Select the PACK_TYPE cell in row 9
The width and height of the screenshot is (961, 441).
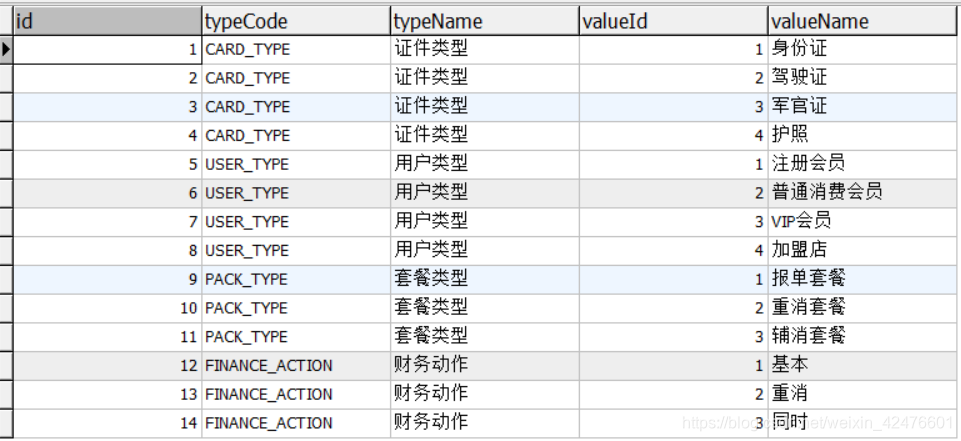coord(296,279)
